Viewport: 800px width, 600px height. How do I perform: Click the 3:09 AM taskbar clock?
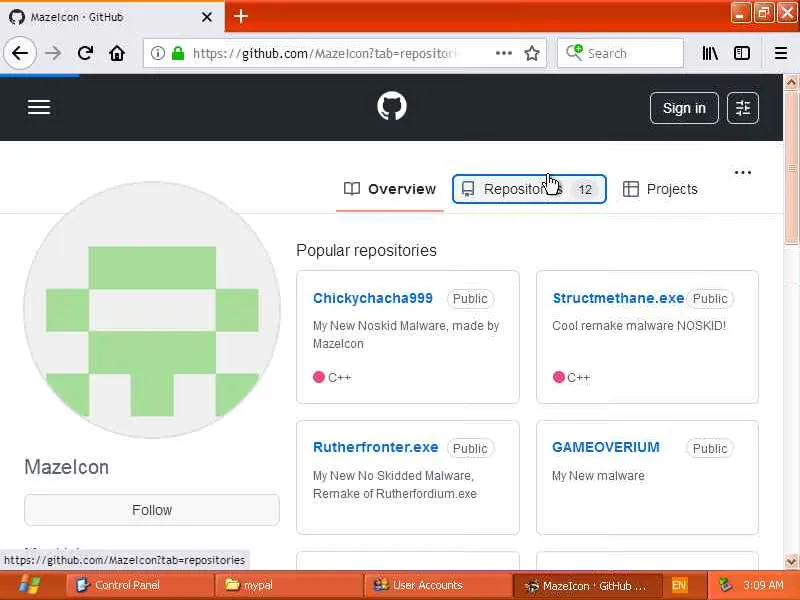pyautogui.click(x=763, y=585)
